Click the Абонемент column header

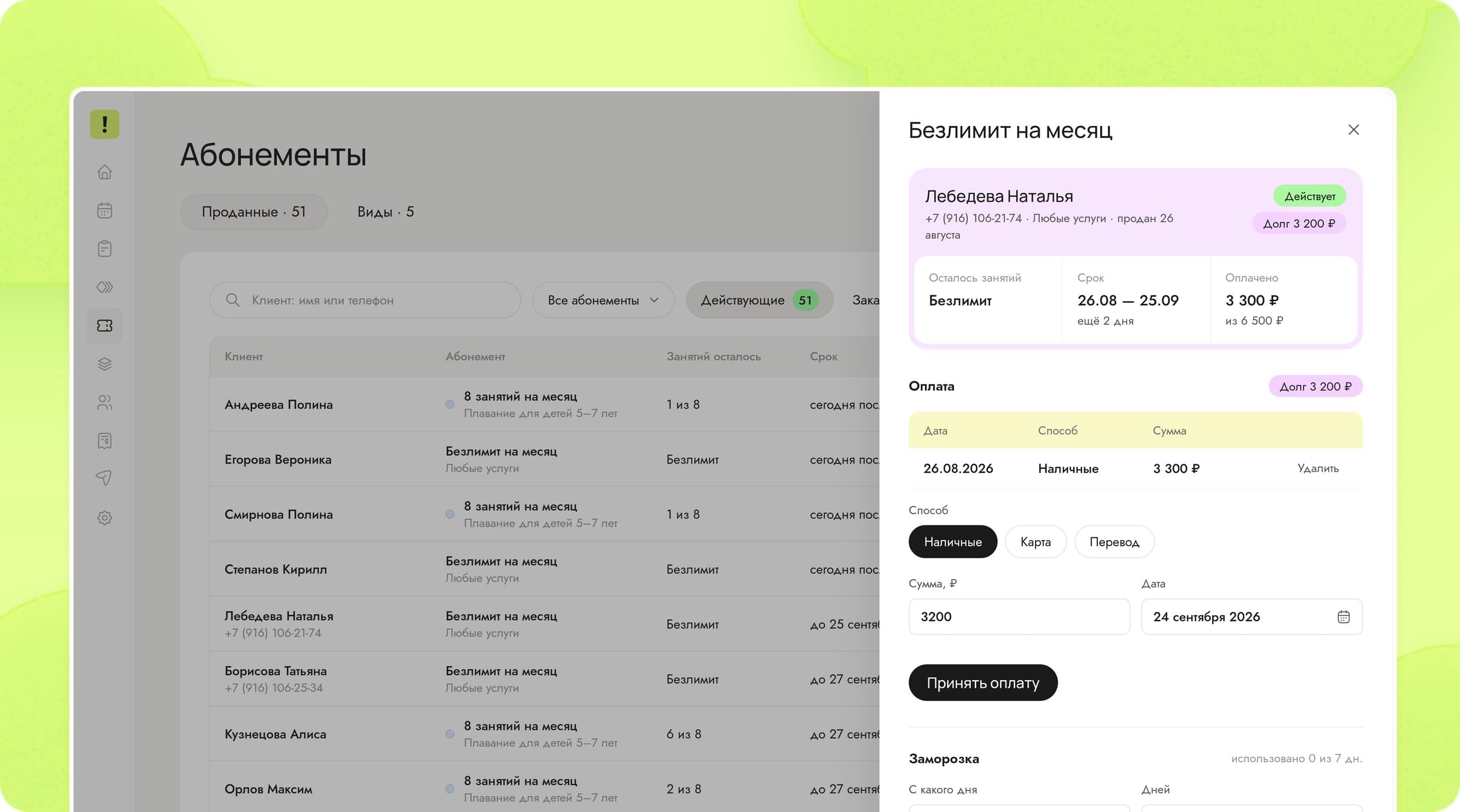[x=475, y=357]
